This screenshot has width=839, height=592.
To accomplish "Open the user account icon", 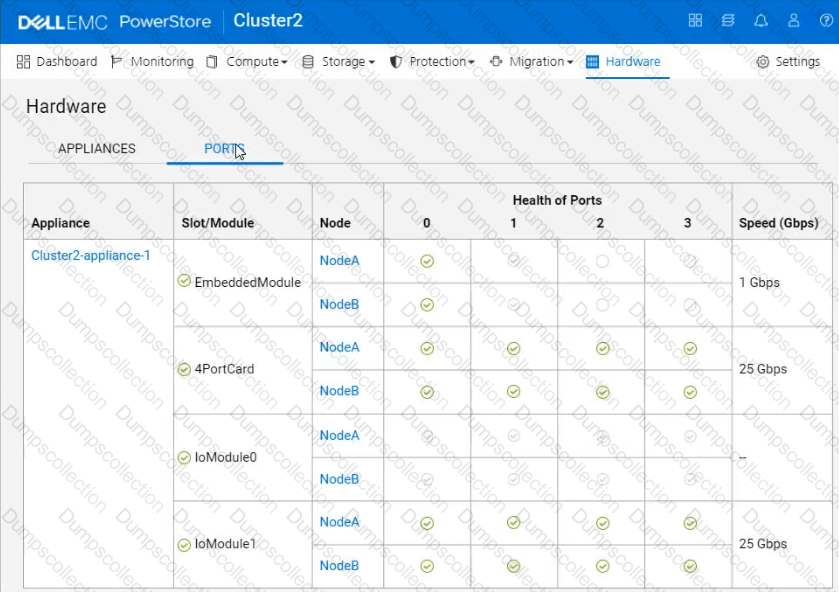I will click(794, 21).
